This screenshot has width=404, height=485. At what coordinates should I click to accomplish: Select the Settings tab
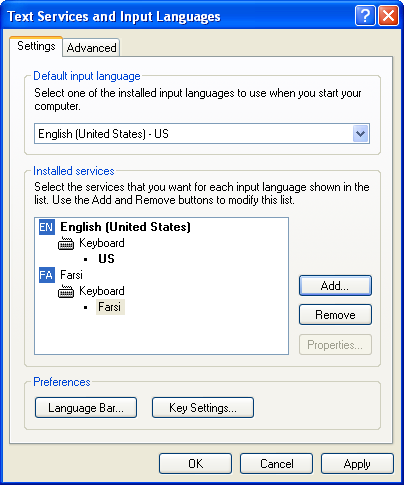pyautogui.click(x=36, y=46)
